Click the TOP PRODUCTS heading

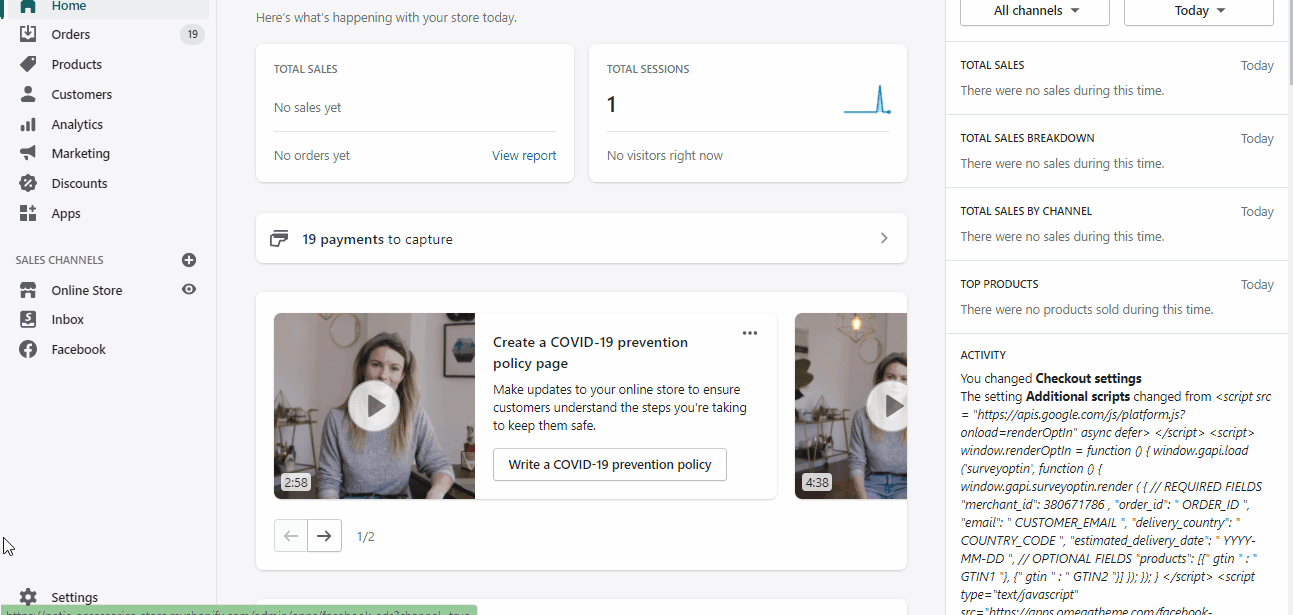[x=999, y=284]
